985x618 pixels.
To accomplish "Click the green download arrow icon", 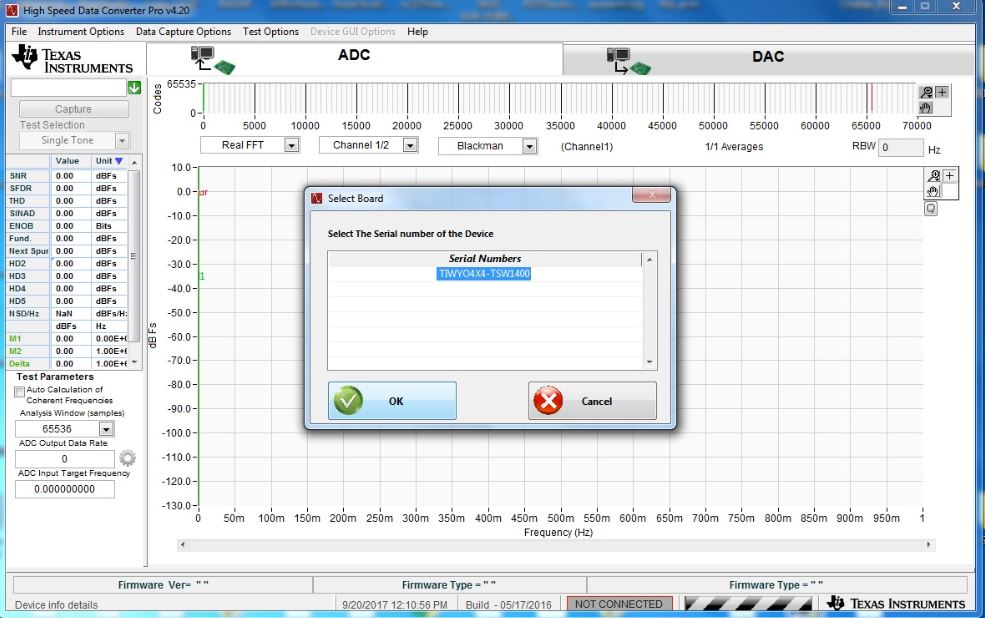I will click(134, 88).
